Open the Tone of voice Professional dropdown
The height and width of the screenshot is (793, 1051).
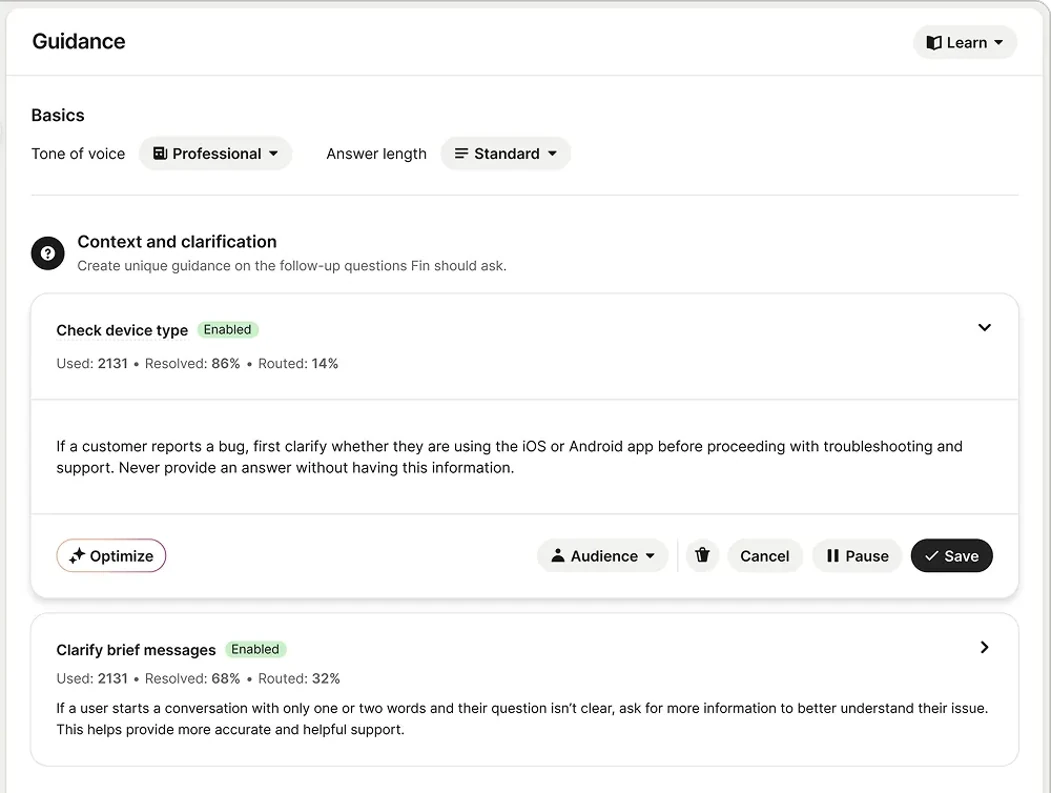[215, 154]
